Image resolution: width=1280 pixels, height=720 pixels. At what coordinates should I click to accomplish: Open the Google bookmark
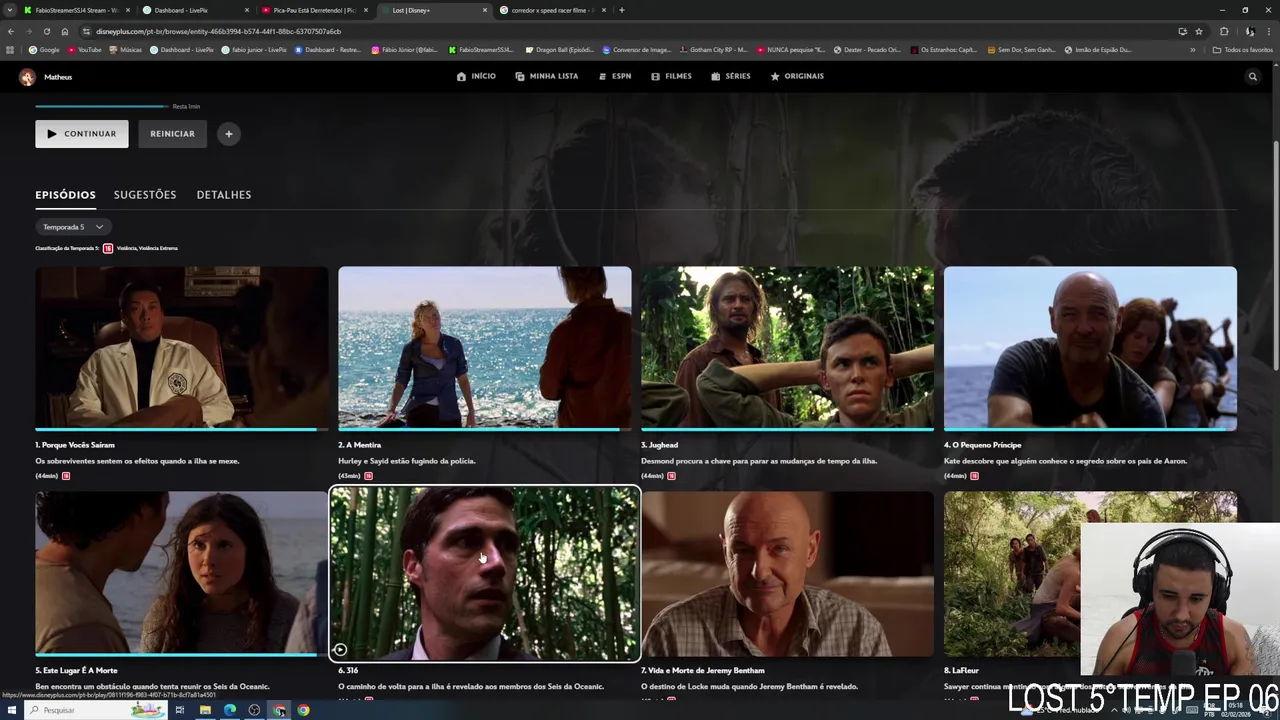point(44,49)
